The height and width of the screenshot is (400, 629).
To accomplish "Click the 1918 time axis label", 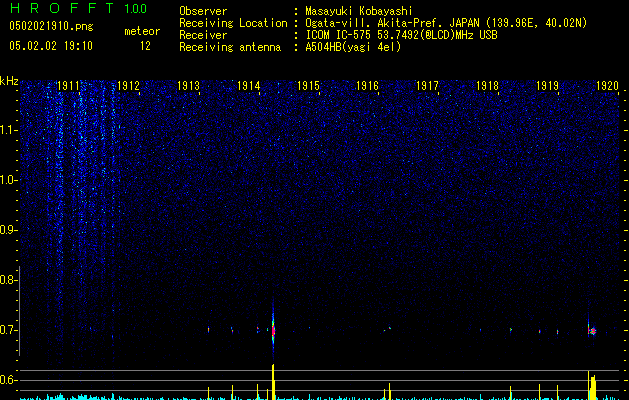I will [487, 86].
